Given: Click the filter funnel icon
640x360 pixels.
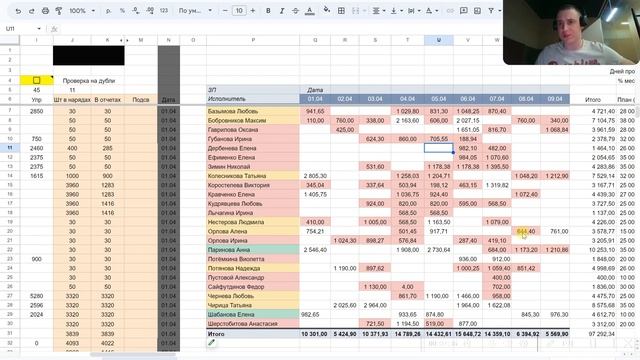Looking at the screenshot, I should pyautogui.click(x=491, y=11).
